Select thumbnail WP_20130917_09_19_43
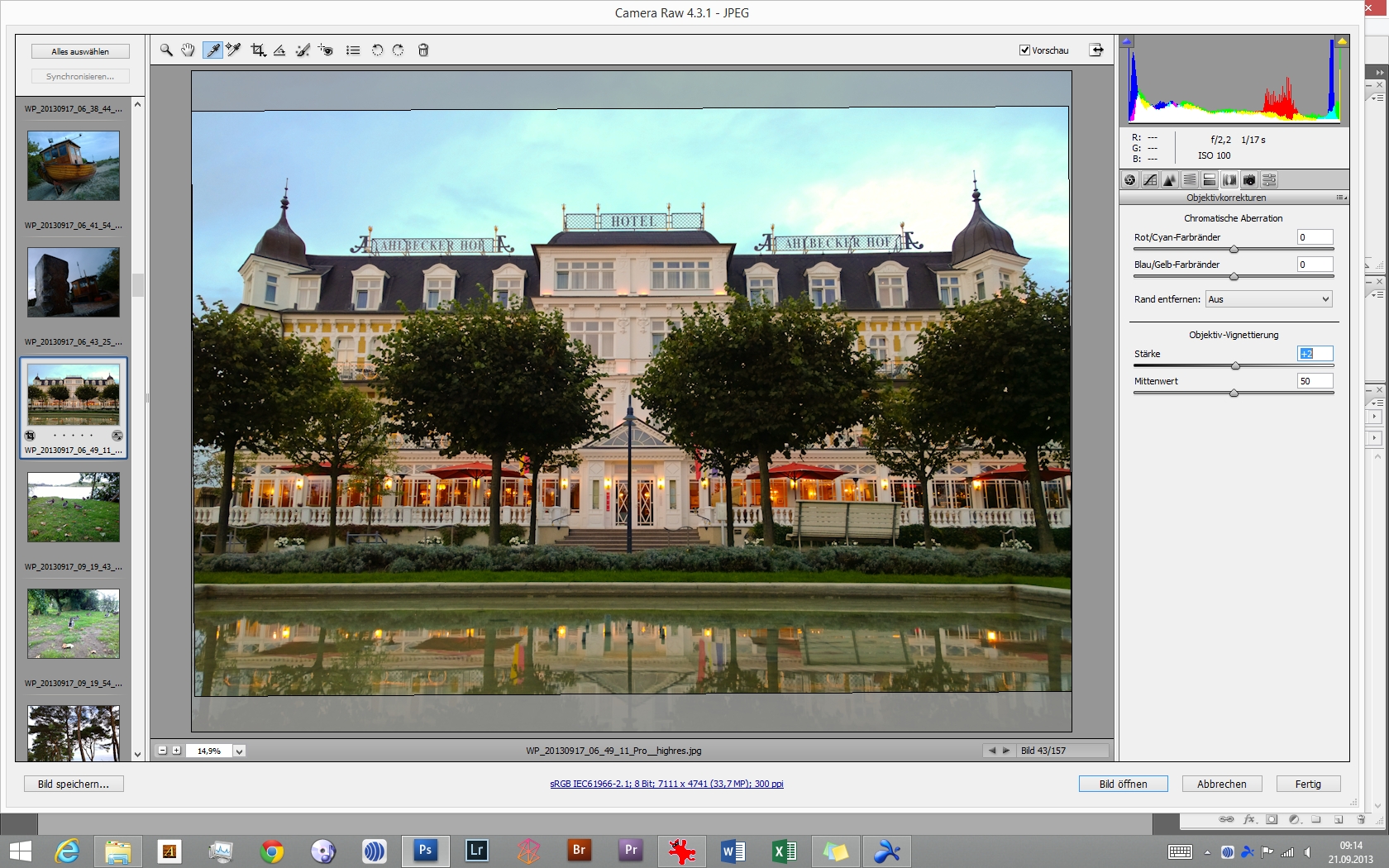 pos(74,507)
